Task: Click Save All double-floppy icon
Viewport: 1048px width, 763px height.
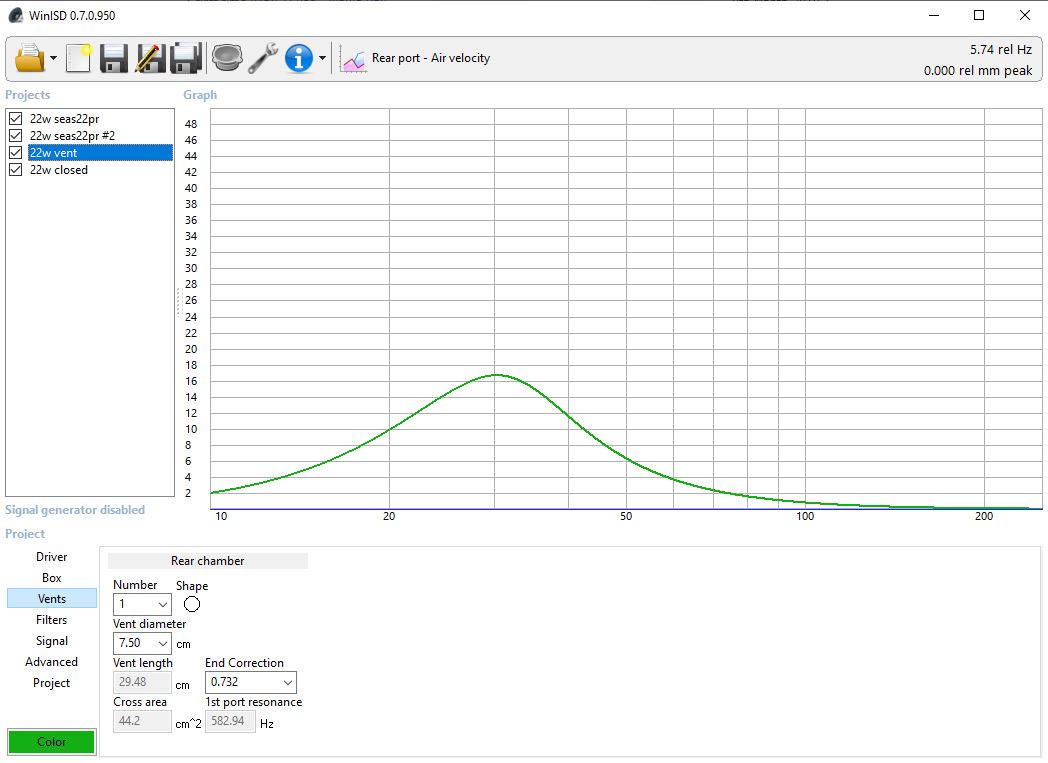Action: click(x=186, y=58)
